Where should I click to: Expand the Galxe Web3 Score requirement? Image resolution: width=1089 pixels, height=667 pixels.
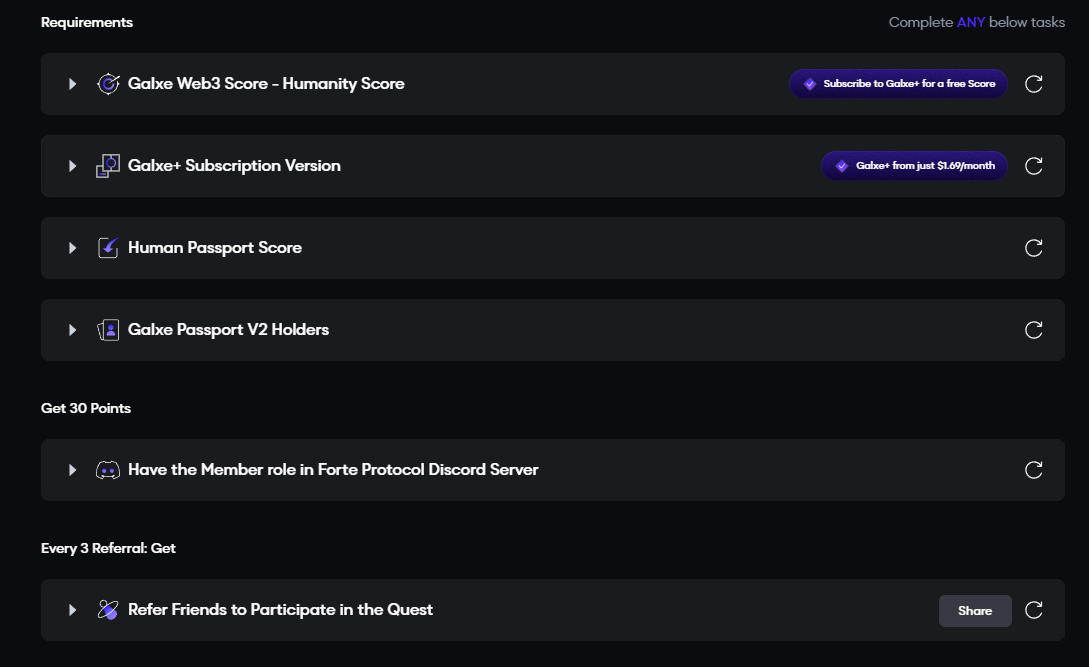coord(72,84)
